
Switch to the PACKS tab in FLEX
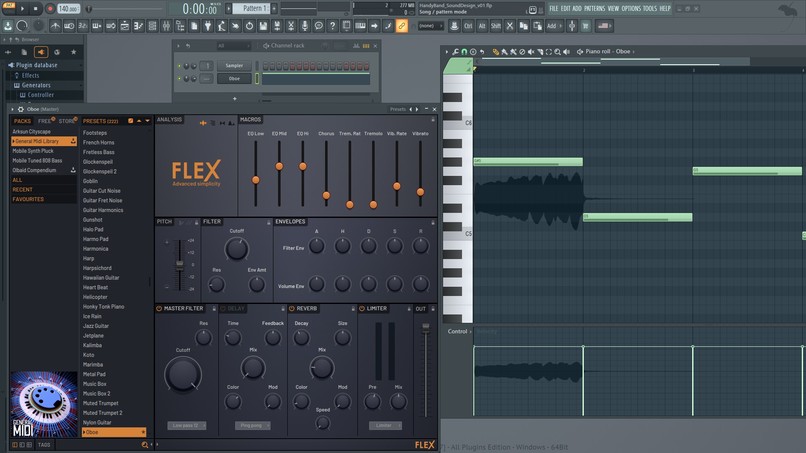pyautogui.click(x=22, y=121)
